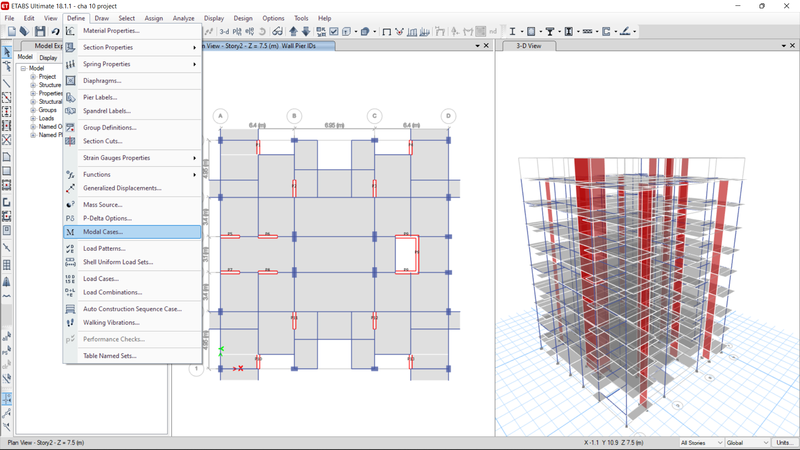
Task: Open the File menu
Action: coord(9,18)
